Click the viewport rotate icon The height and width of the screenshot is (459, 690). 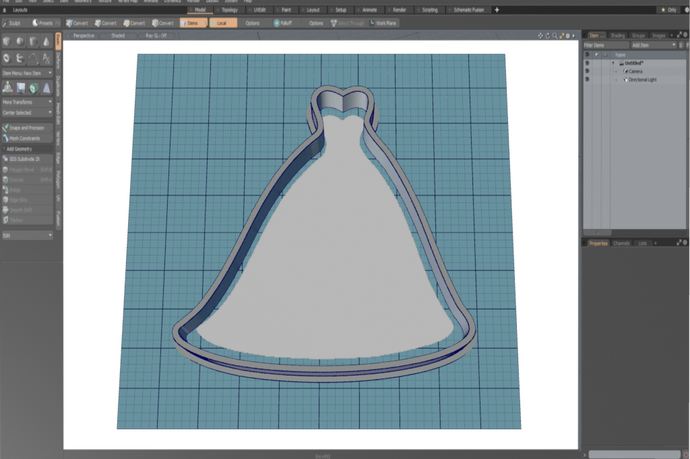pyautogui.click(x=547, y=36)
